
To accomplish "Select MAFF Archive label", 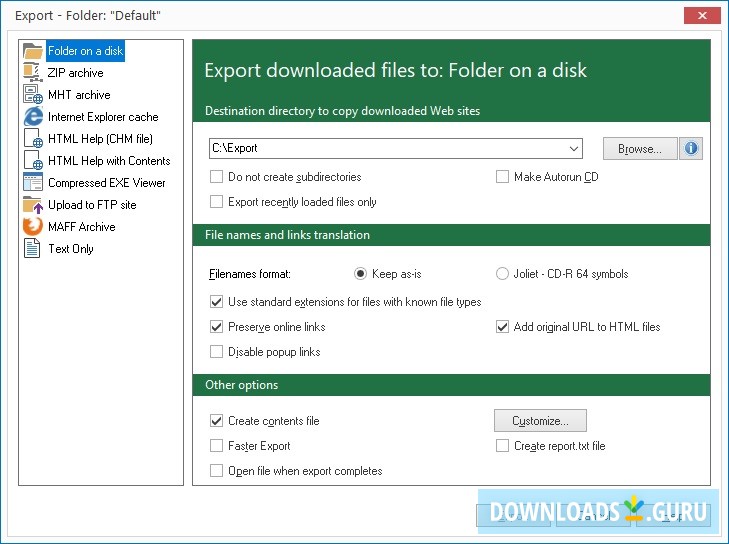I will [x=81, y=227].
